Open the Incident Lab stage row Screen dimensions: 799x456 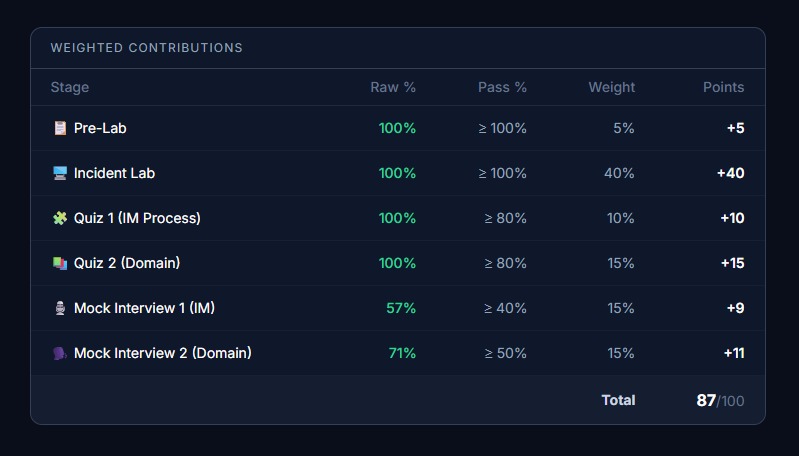pos(398,173)
